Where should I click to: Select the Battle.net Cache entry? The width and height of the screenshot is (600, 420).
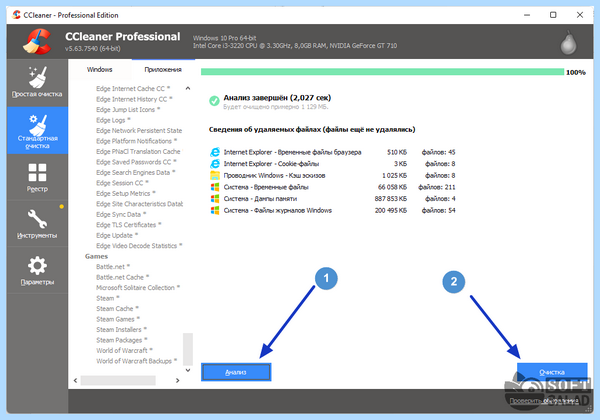(x=122, y=277)
